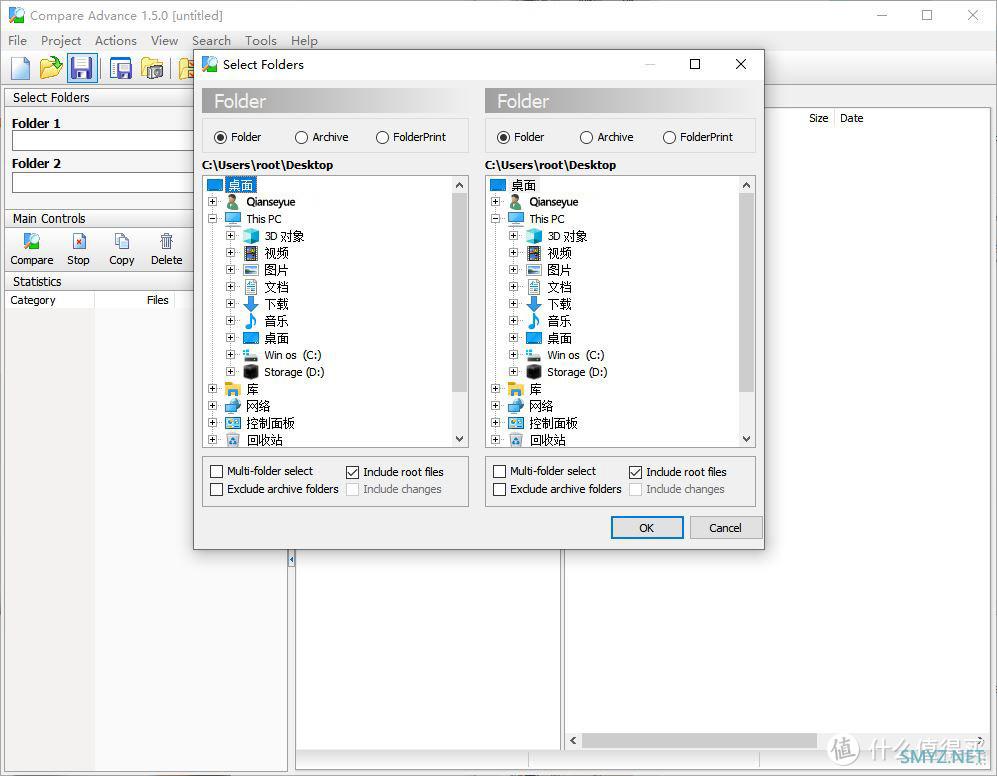
Task: Select Qianseyue user in right tree
Action: pos(554,202)
